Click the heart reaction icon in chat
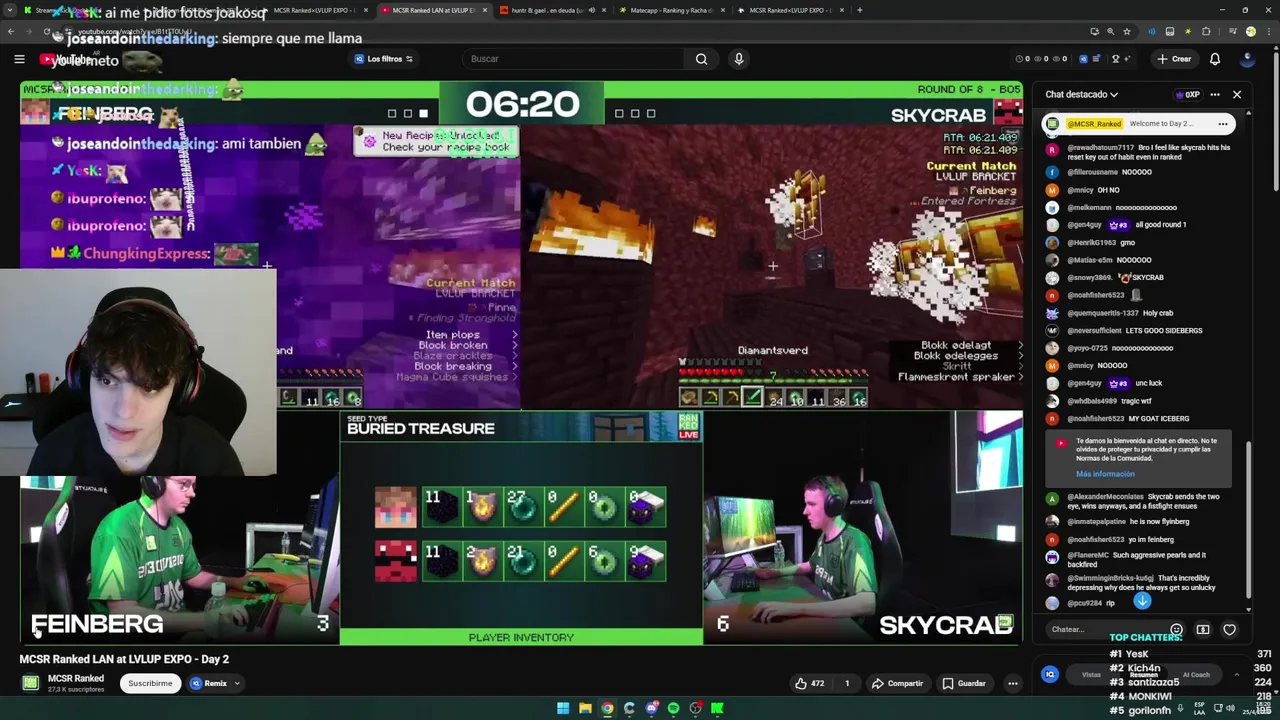Image resolution: width=1280 pixels, height=720 pixels. point(1230,630)
